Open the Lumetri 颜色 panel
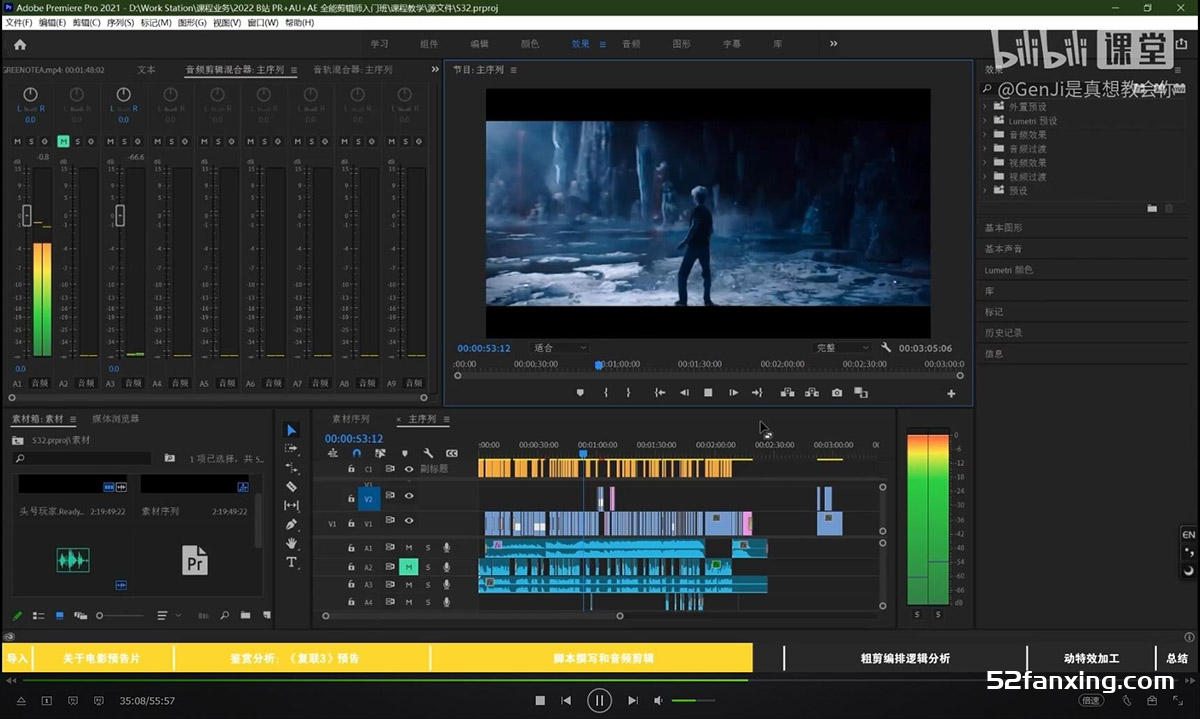The width and height of the screenshot is (1200, 719). click(1009, 270)
